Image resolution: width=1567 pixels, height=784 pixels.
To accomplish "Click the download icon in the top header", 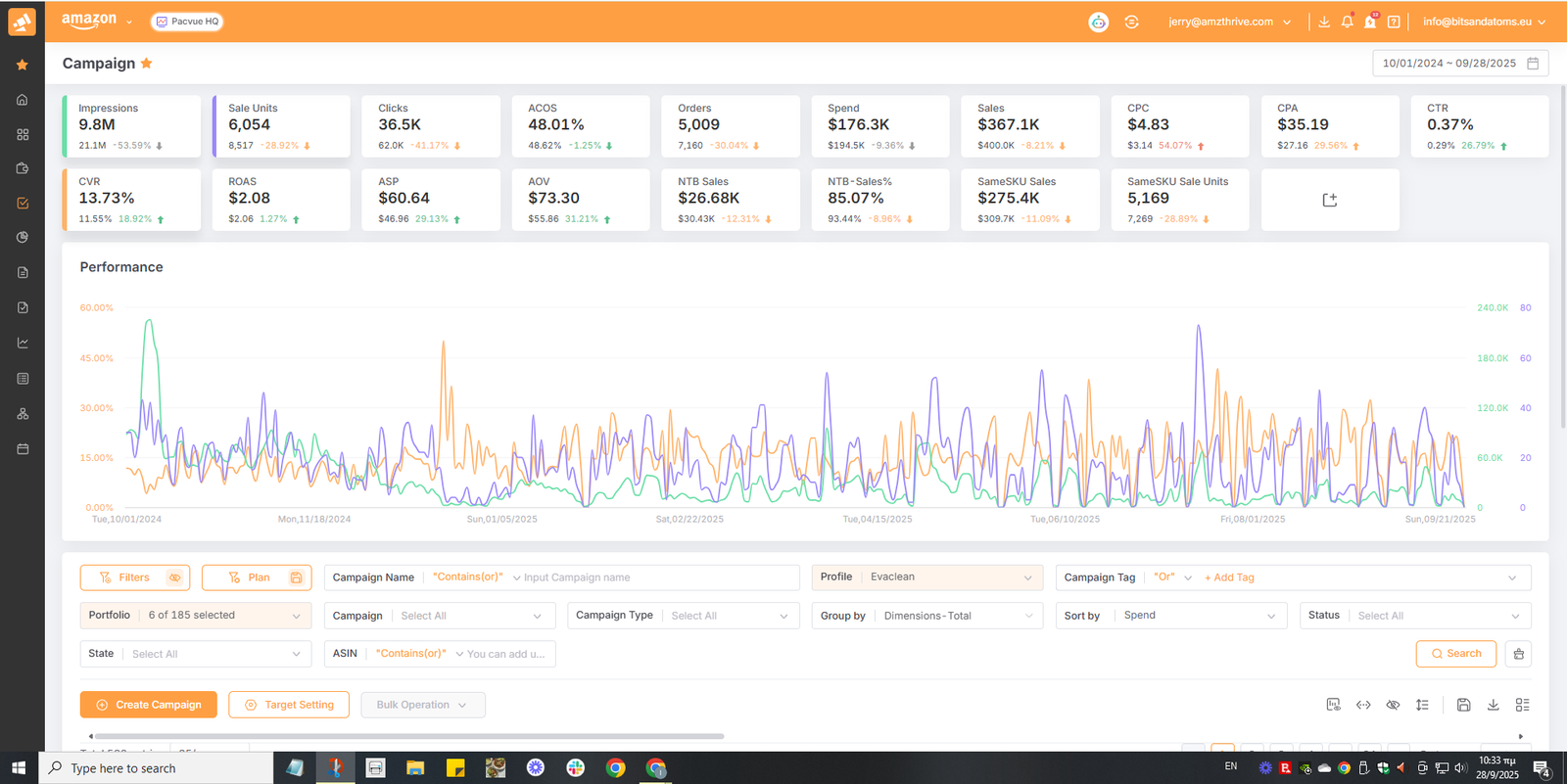I will click(1324, 22).
